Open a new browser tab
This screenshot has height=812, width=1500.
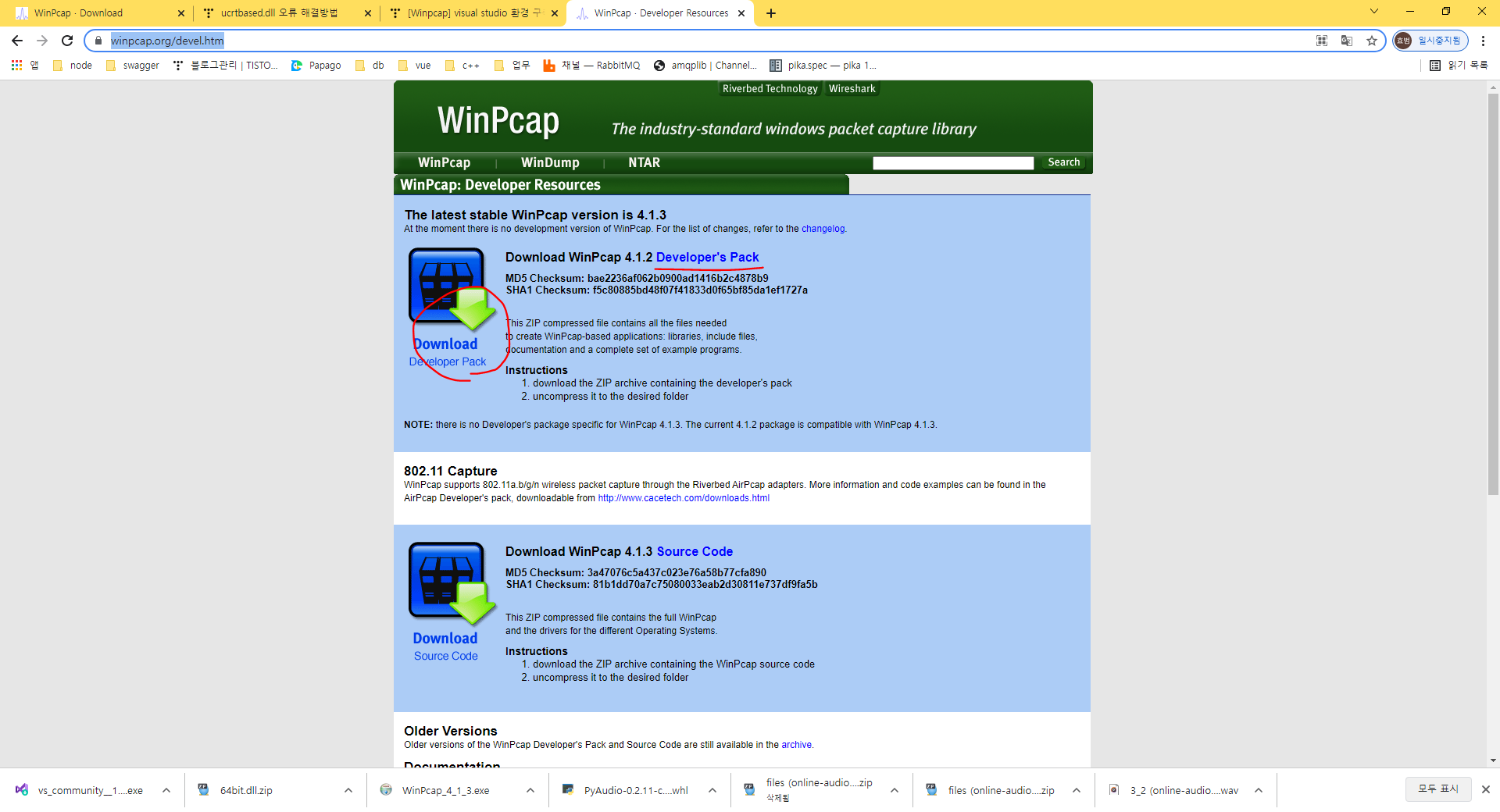[771, 13]
